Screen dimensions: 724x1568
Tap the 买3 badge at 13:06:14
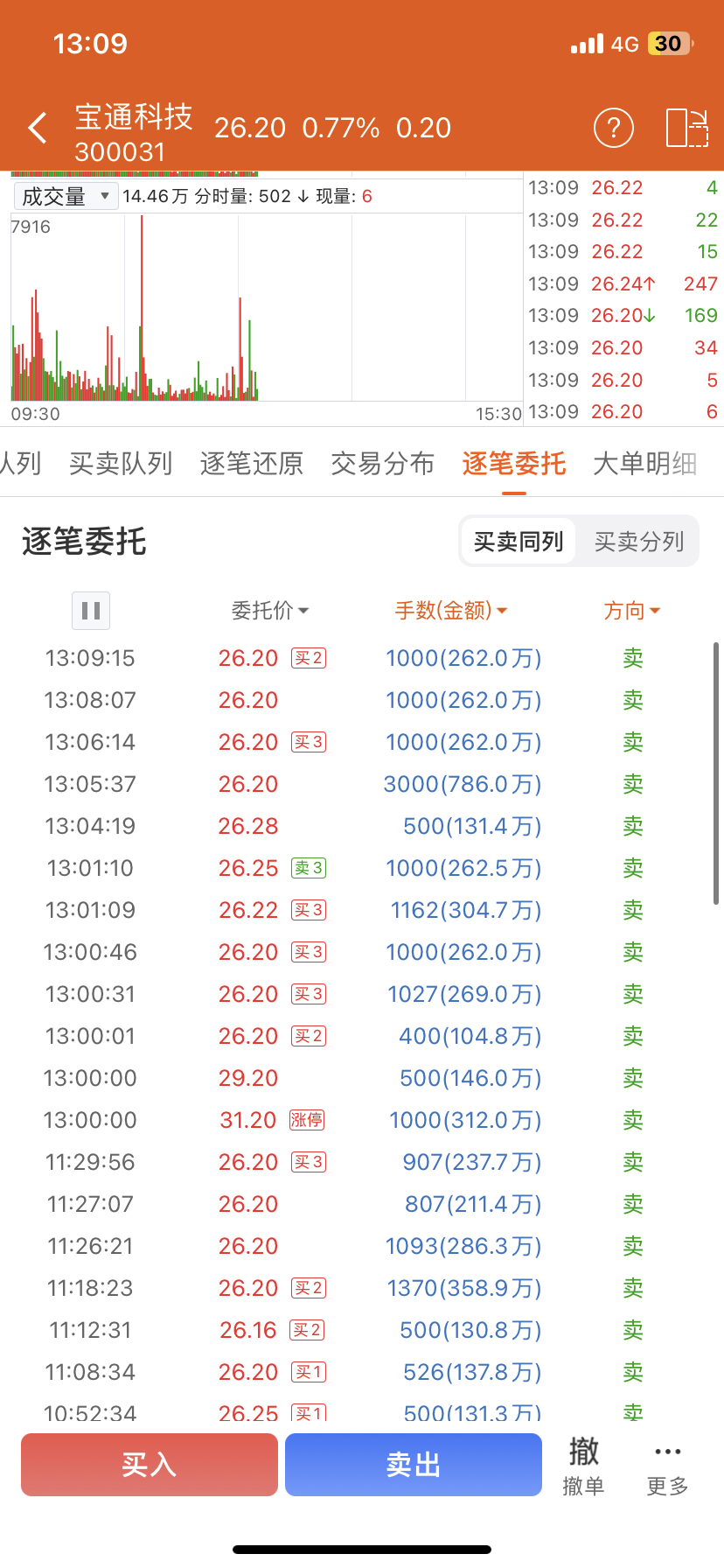309,742
